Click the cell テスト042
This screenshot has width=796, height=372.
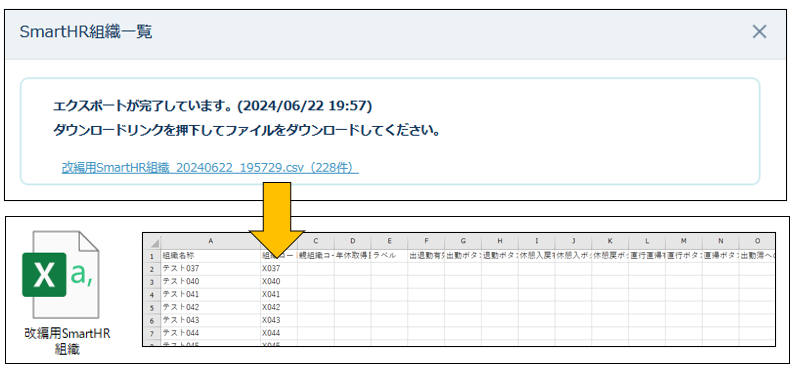210,308
